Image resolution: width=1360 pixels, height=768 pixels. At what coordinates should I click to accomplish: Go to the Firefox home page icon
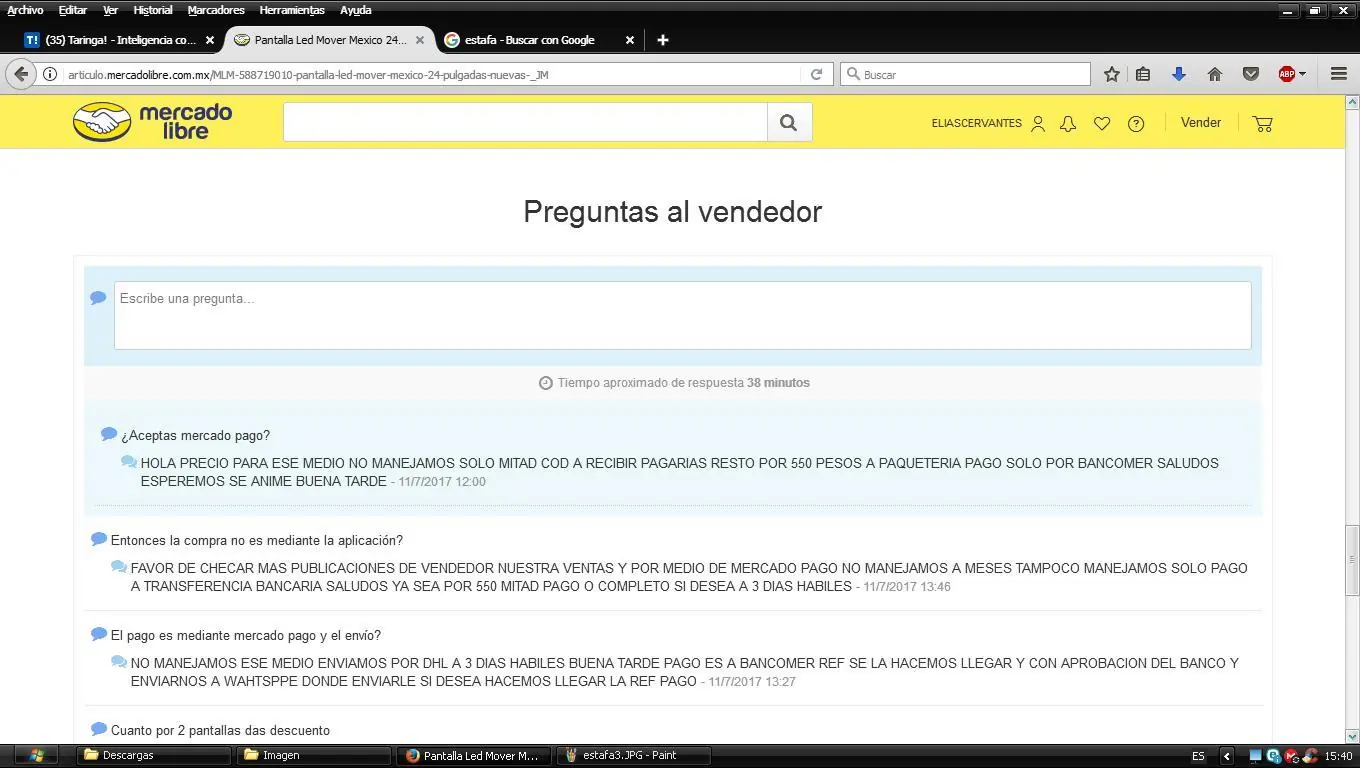pyautogui.click(x=1215, y=74)
